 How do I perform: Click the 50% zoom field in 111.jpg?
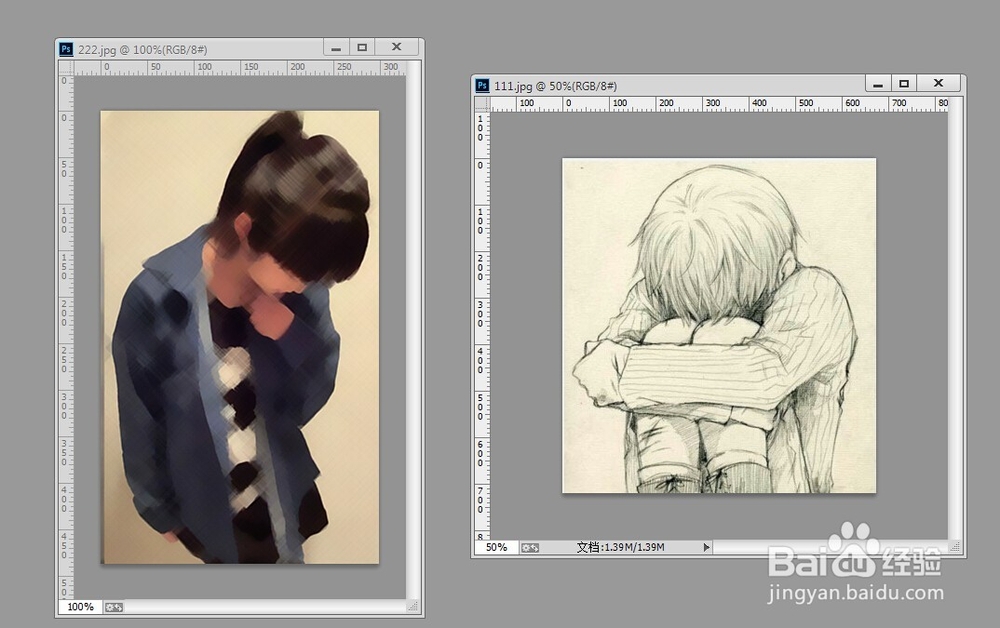tap(496, 547)
